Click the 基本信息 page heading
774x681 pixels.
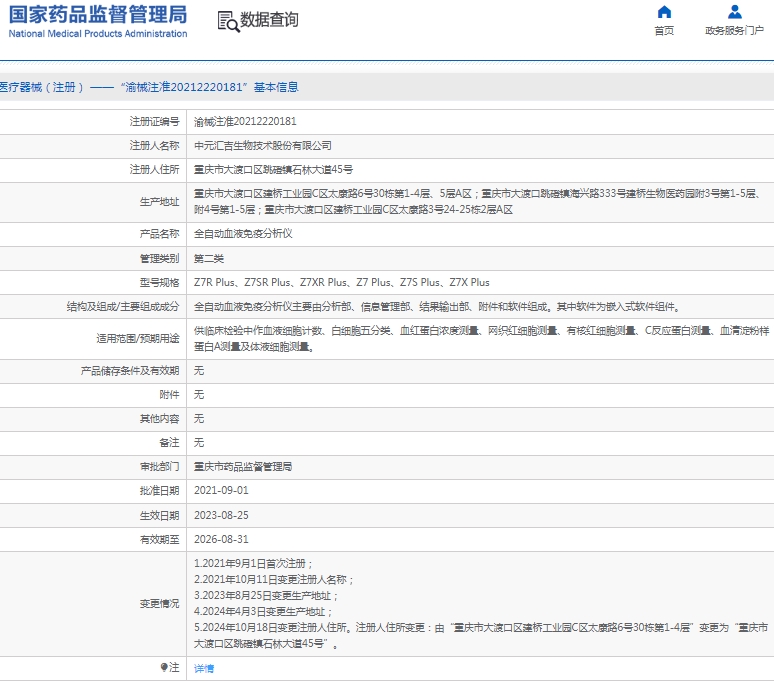point(276,87)
